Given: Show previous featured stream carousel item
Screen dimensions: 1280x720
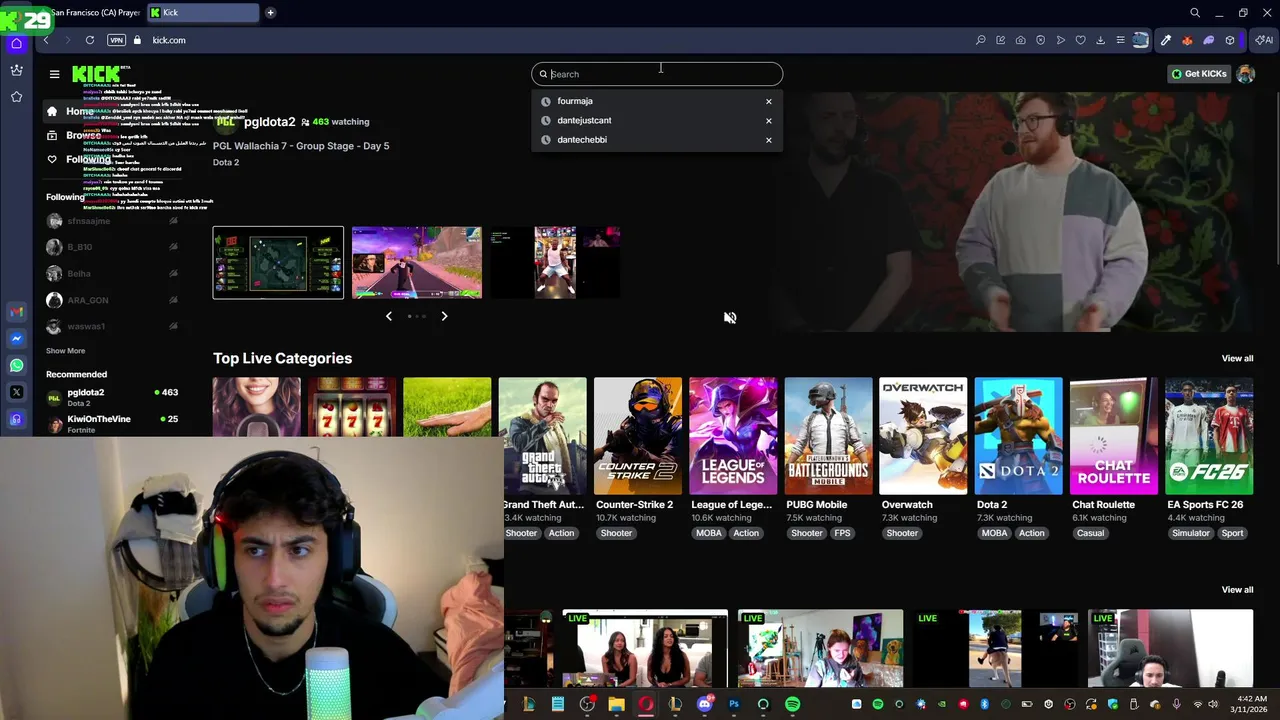Looking at the screenshot, I should click(389, 316).
